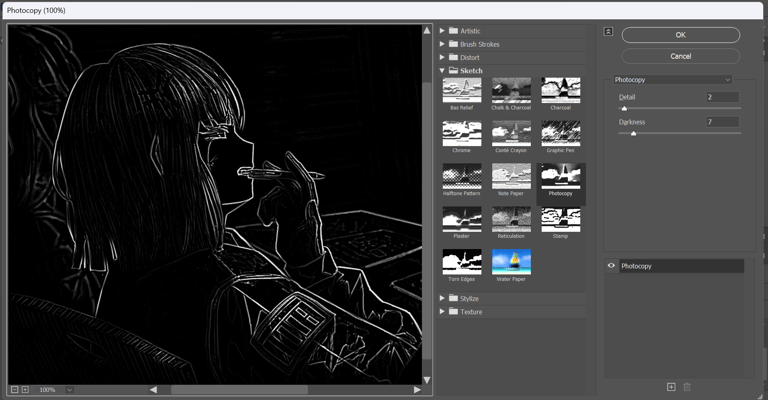768x400 pixels.
Task: Click the preview scroll left arrow
Action: pos(153,390)
